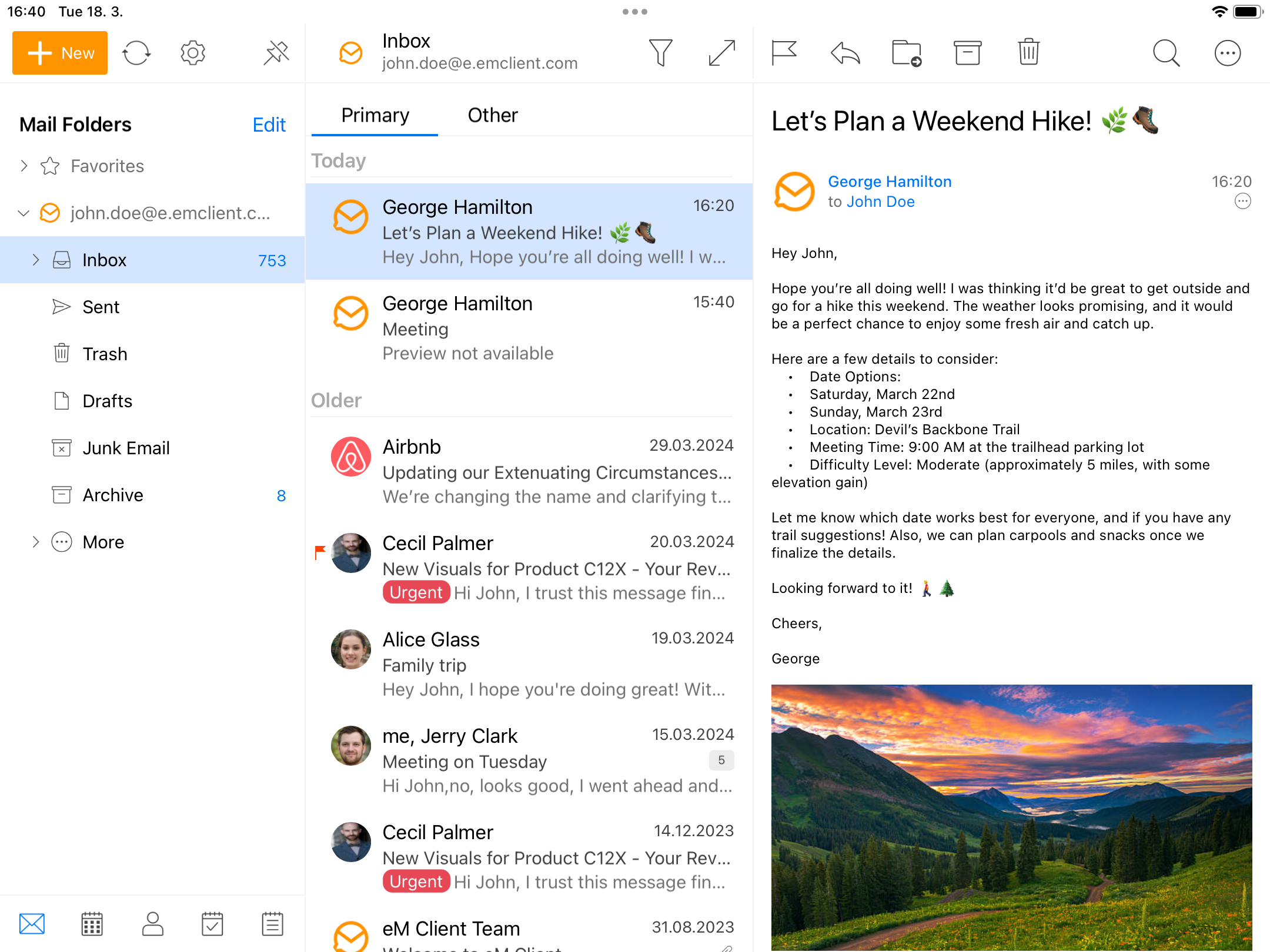Screen dimensions: 1270x952
Task: Select the Primary tab
Action: pyautogui.click(x=375, y=115)
